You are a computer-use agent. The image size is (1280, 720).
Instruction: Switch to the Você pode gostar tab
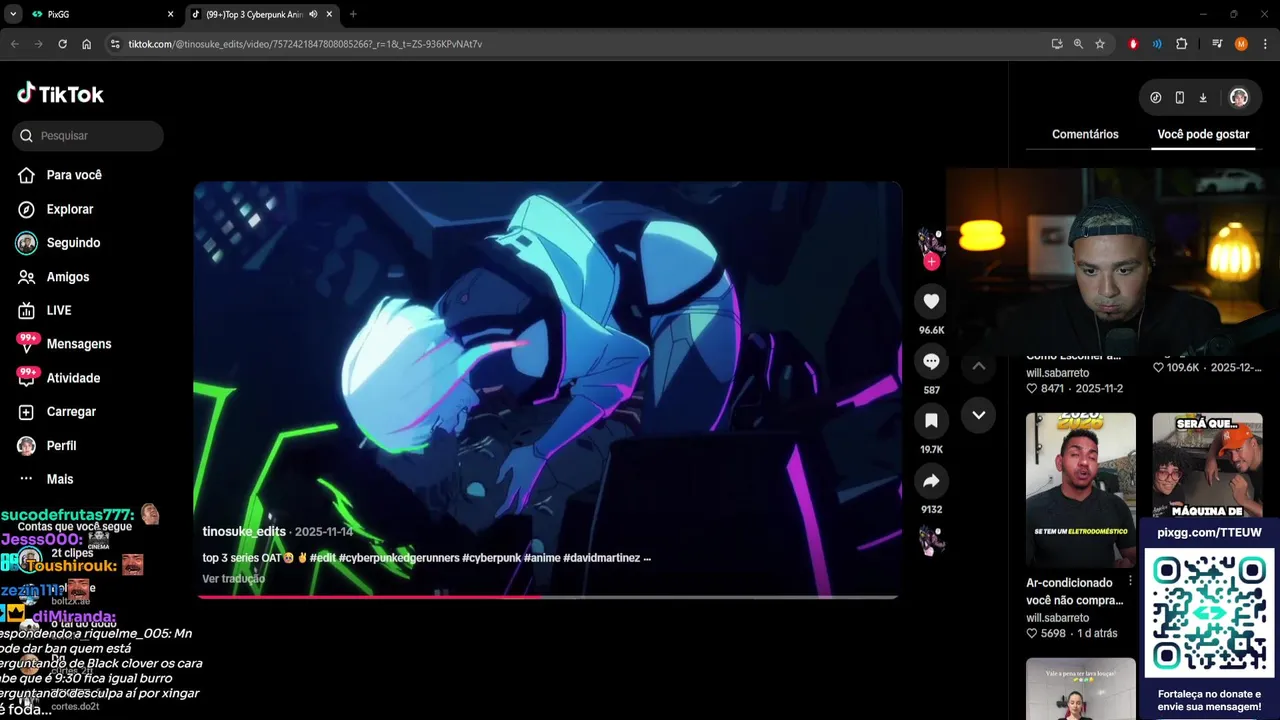click(1203, 134)
